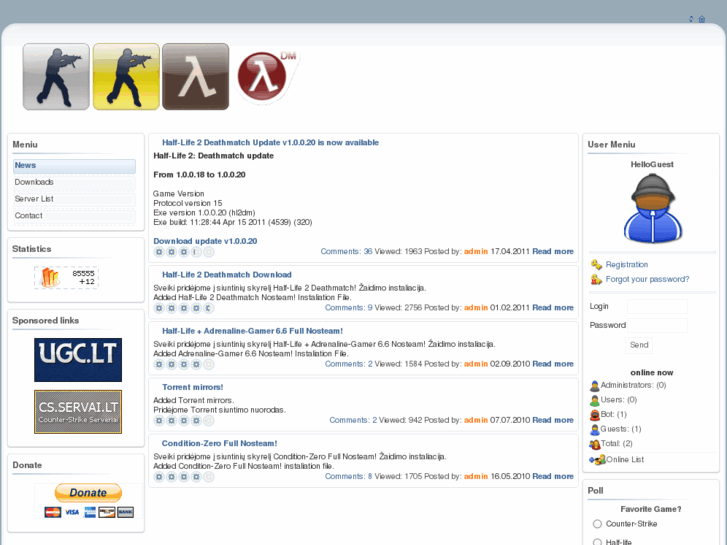The height and width of the screenshot is (545, 727).
Task: Click first rating star of Torrent mirrors post
Action: [x=159, y=421]
